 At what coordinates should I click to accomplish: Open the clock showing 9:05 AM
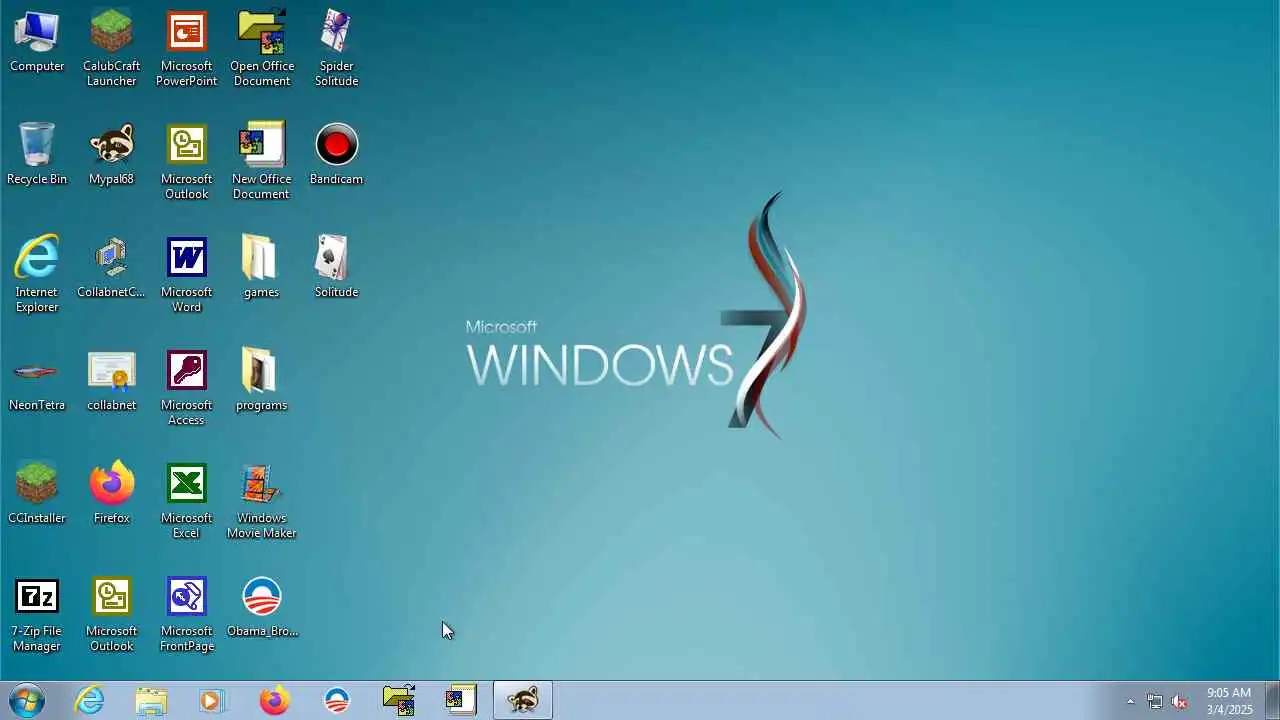point(1229,701)
